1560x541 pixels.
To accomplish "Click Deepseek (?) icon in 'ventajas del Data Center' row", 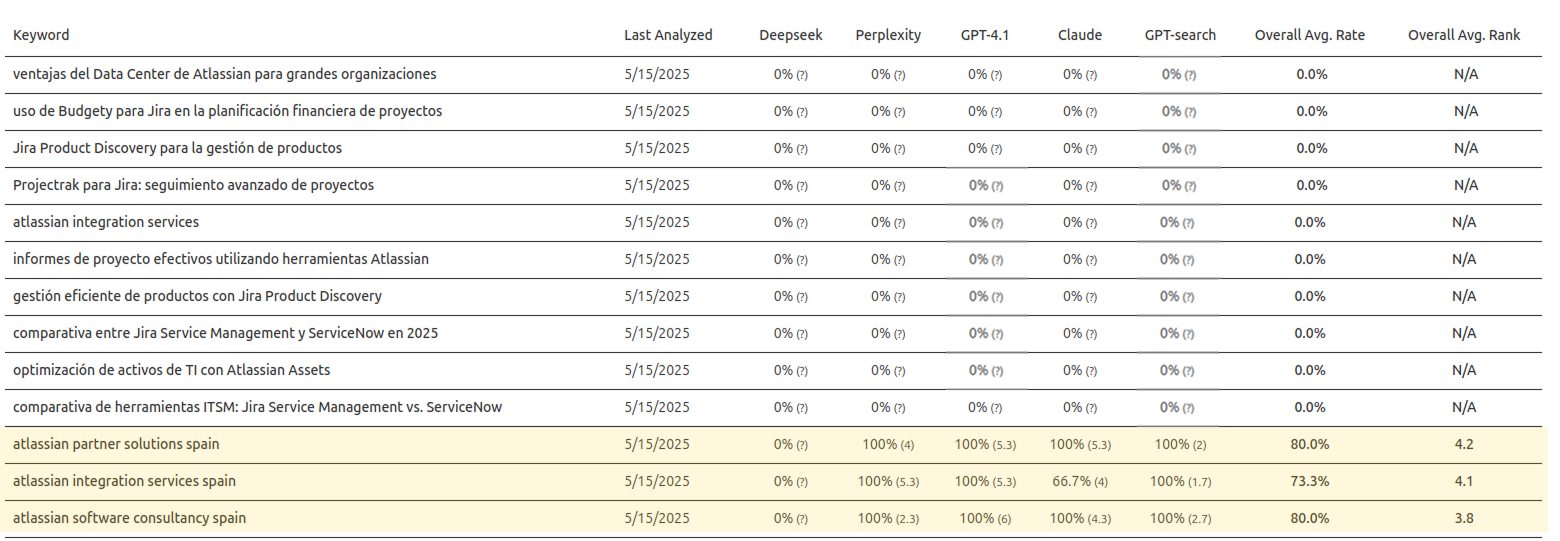I will point(802,75).
